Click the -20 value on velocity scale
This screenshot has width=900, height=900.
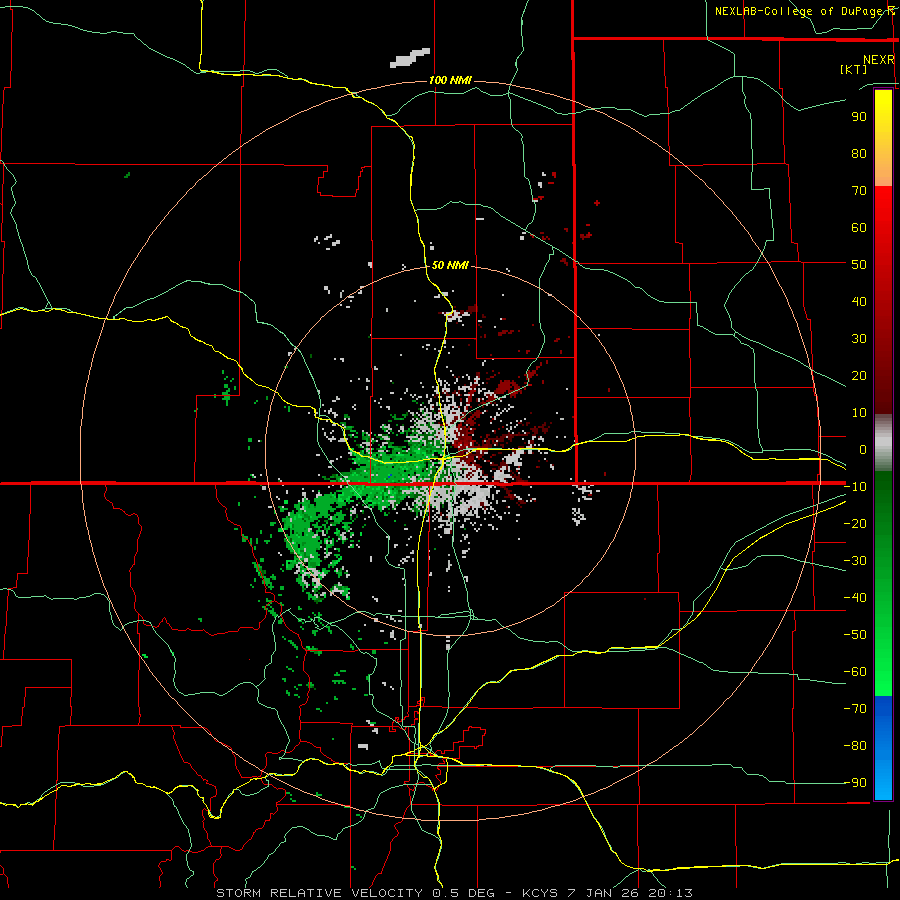[x=855, y=523]
